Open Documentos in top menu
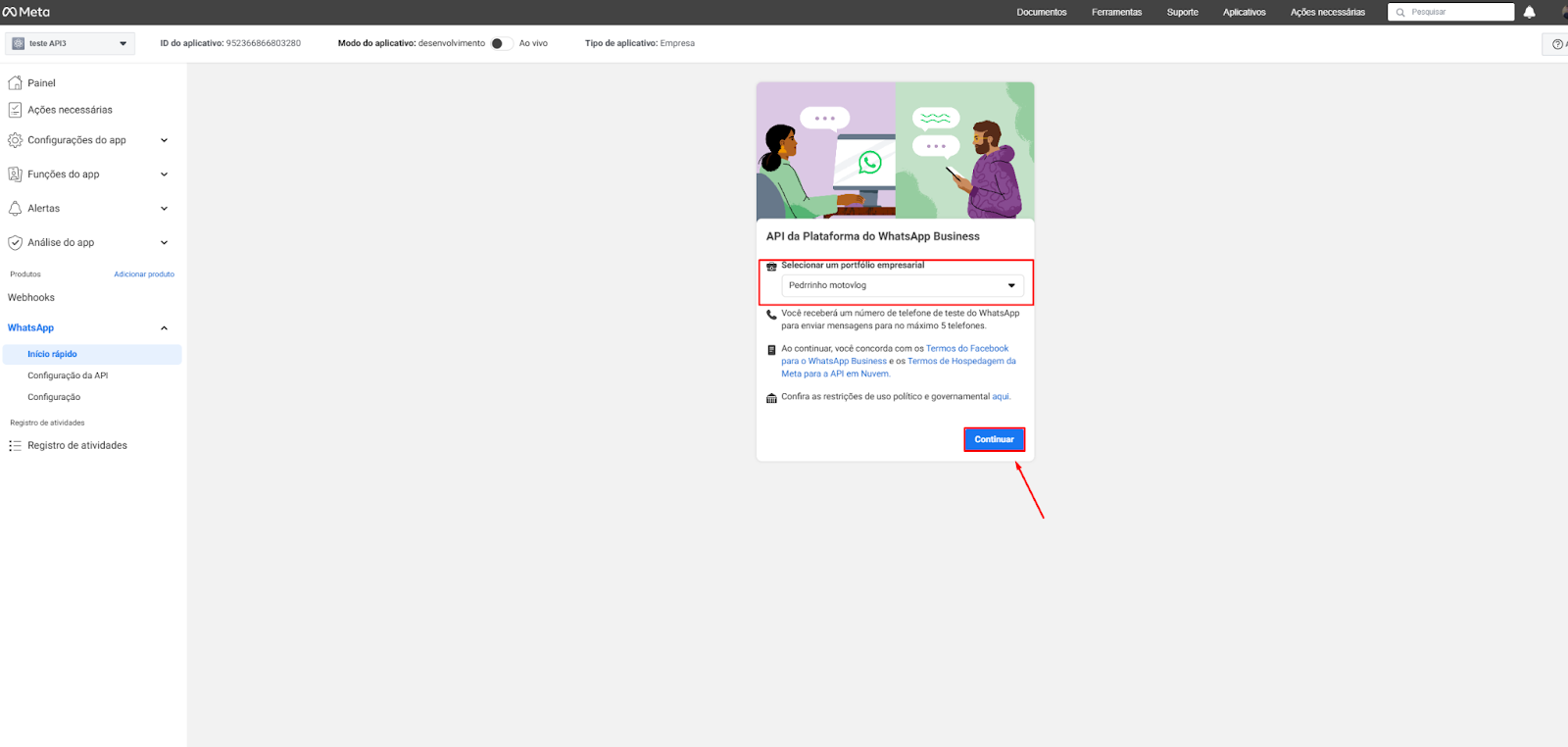Viewport: 1568px width, 747px height. click(x=1041, y=13)
